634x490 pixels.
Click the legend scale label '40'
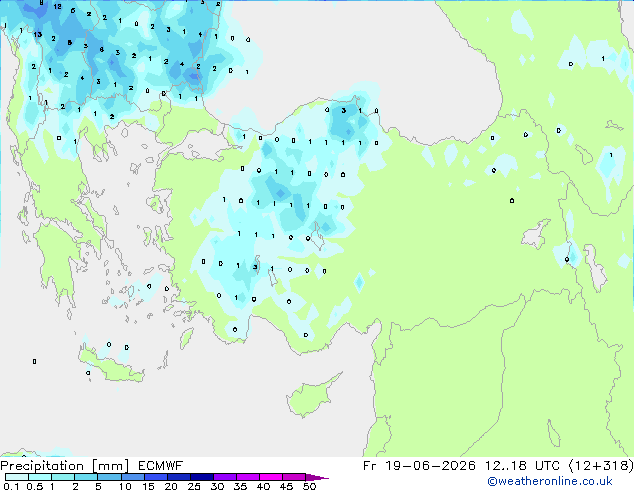point(264,486)
